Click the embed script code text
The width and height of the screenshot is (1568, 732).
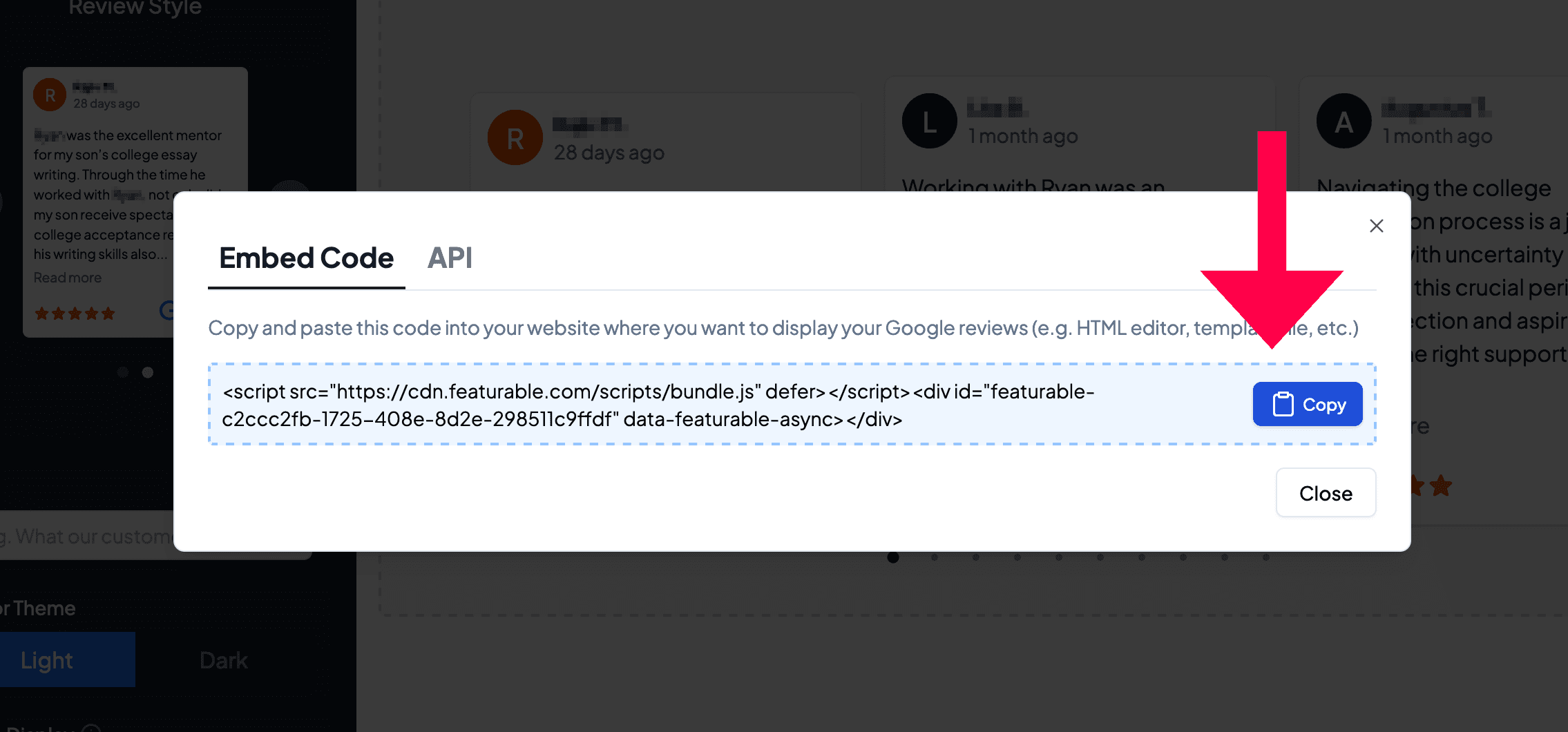pos(658,405)
